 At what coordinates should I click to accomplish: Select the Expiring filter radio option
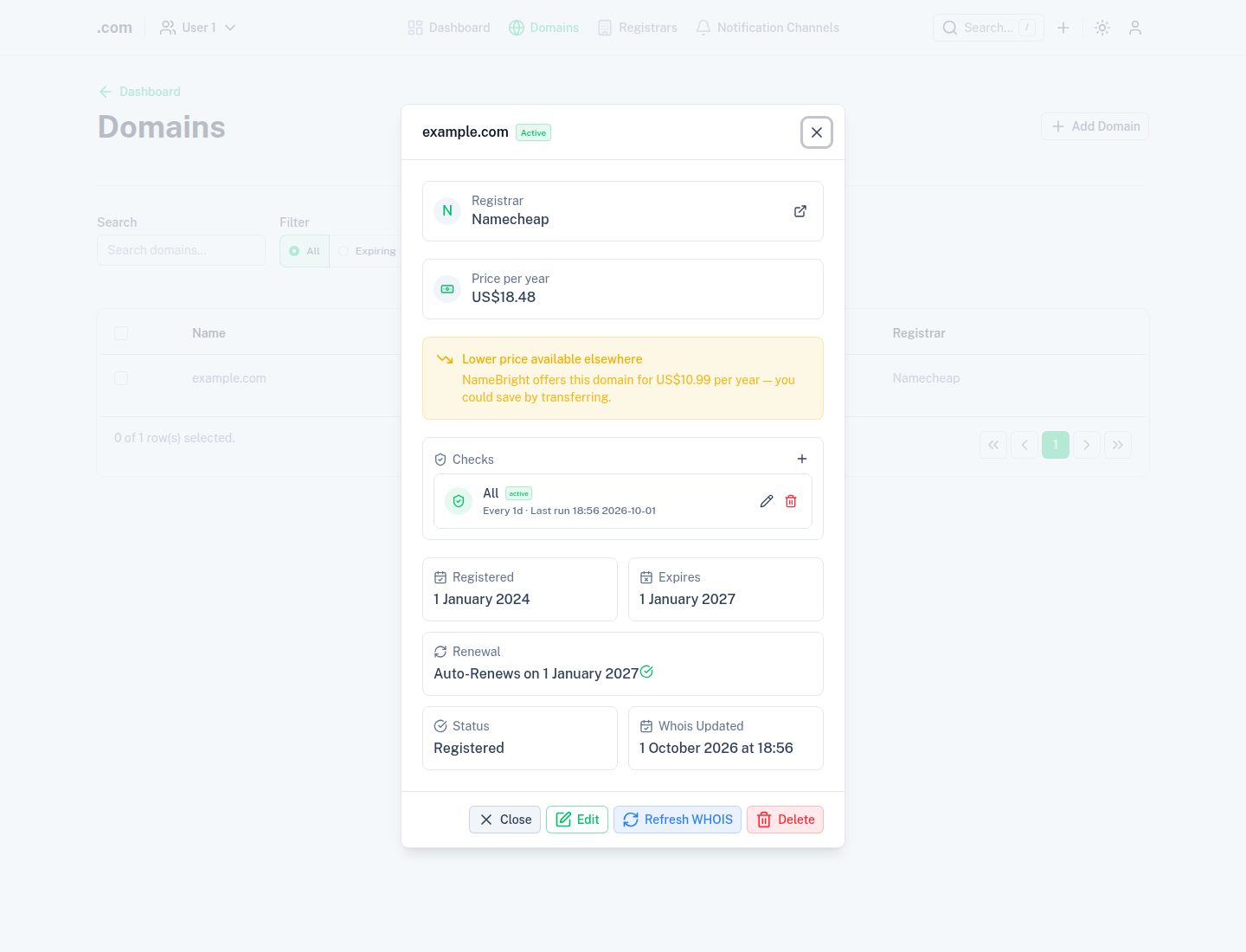(x=367, y=251)
